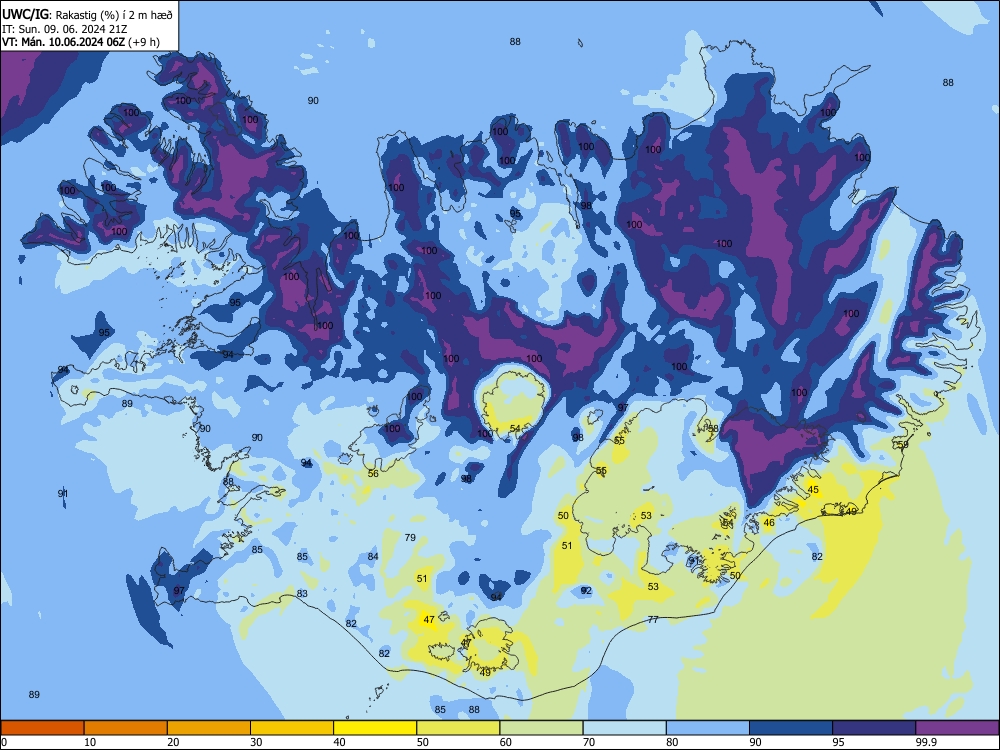Click the pale blue 70–80 legend swatch

624,728
